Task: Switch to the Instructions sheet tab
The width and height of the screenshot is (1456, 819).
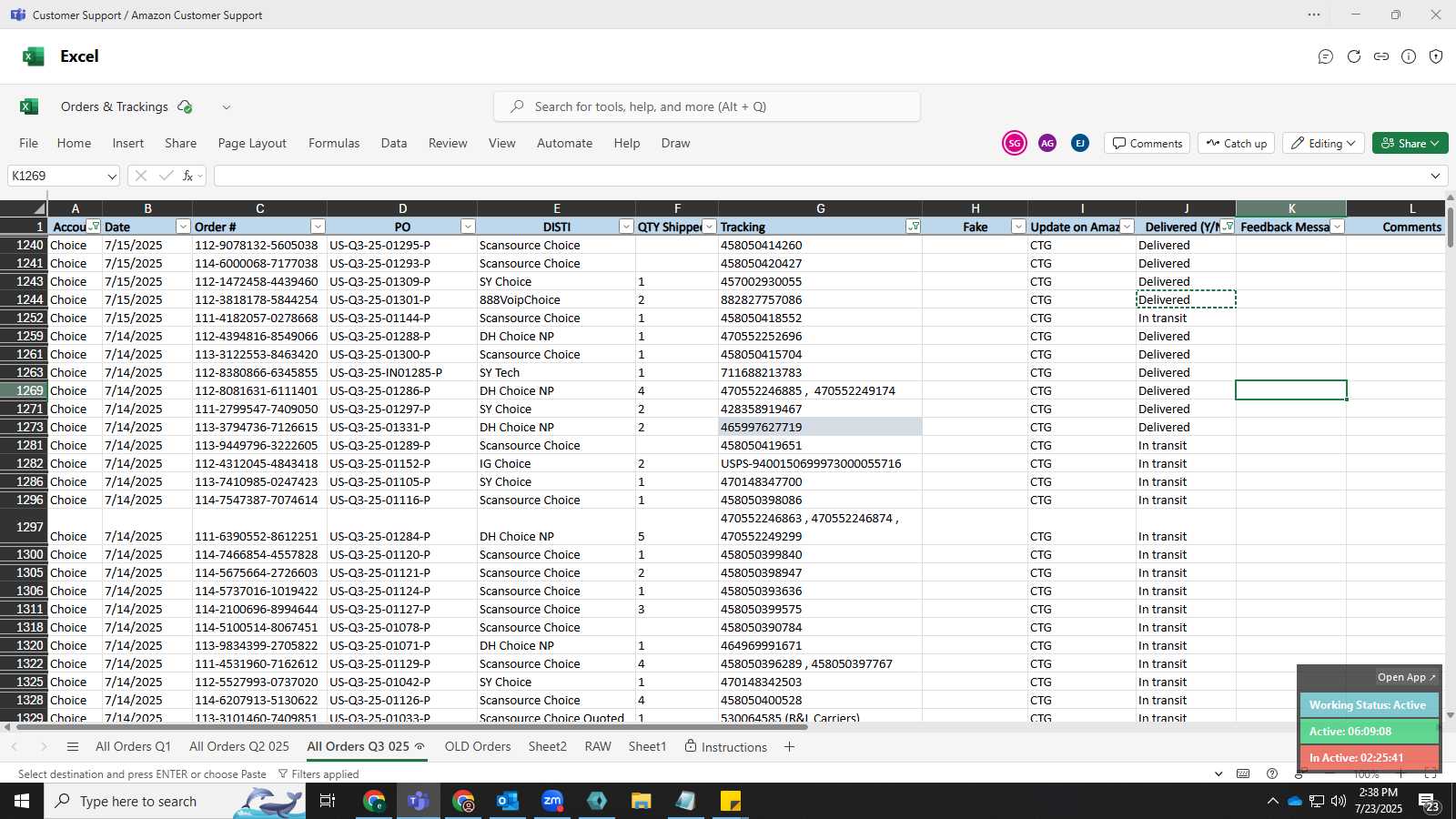Action: click(726, 747)
